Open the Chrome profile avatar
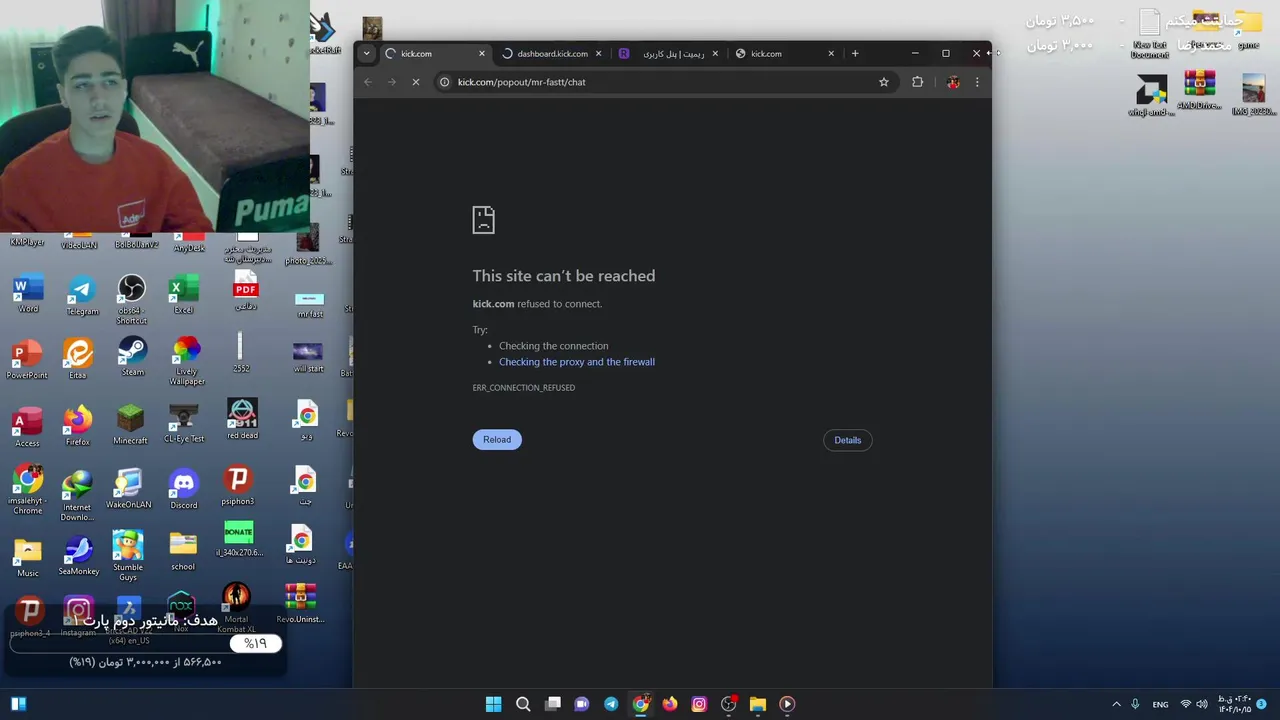The width and height of the screenshot is (1280, 720). [953, 82]
